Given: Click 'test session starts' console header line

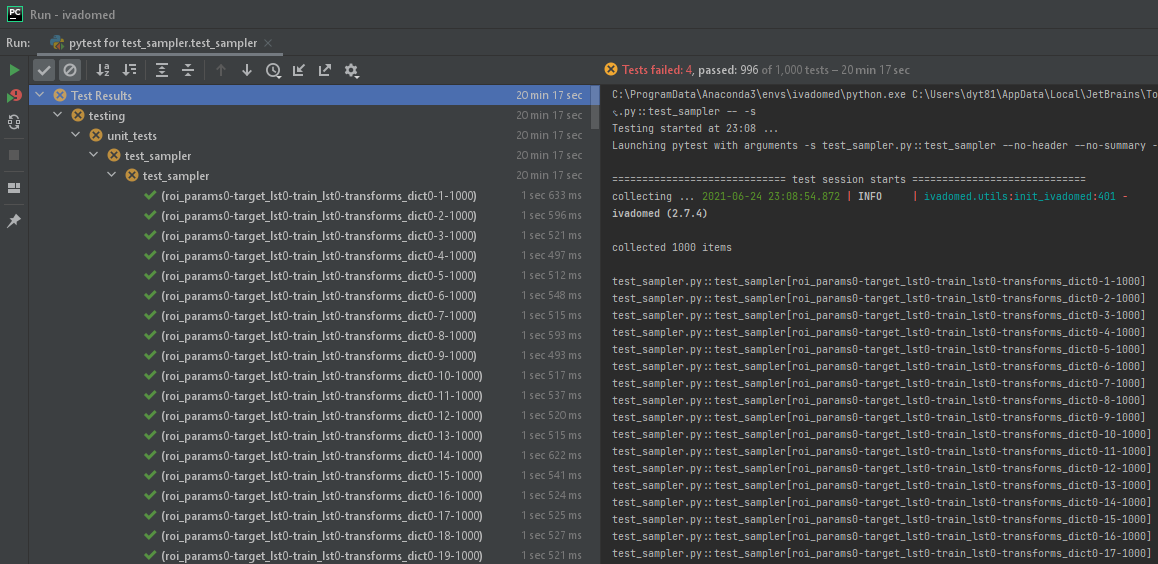Looking at the screenshot, I should coord(849,179).
